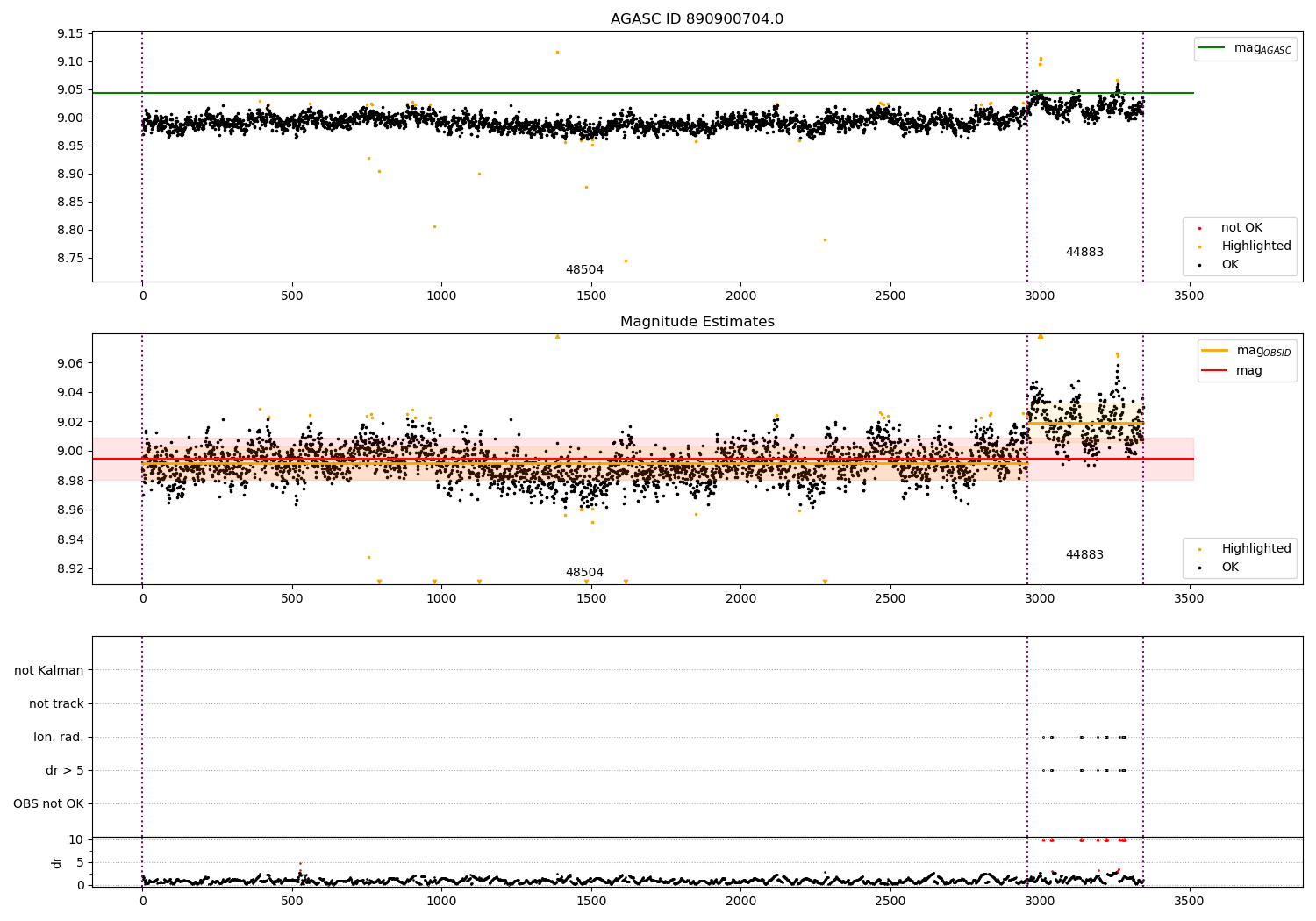The image size is (1316, 921).
Task: Click x-axis tick 2500 under the middle plot
Action: tap(890, 599)
